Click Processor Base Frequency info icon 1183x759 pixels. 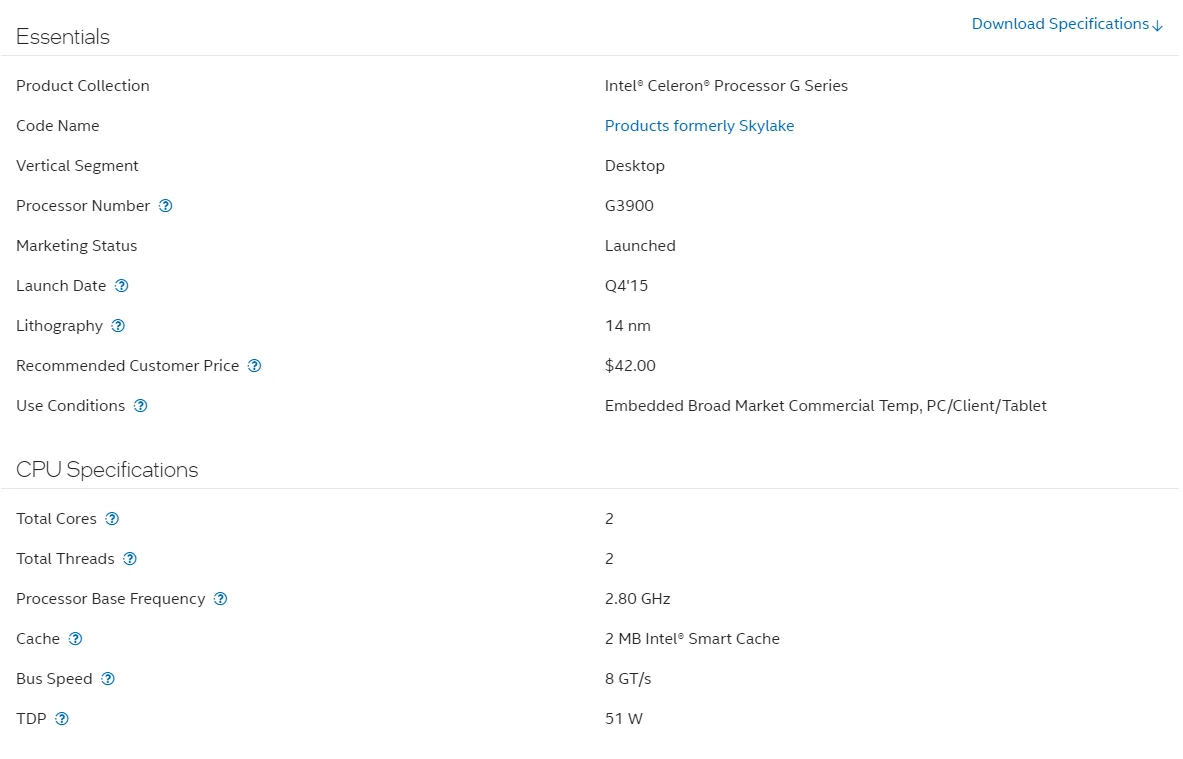pyautogui.click(x=221, y=599)
